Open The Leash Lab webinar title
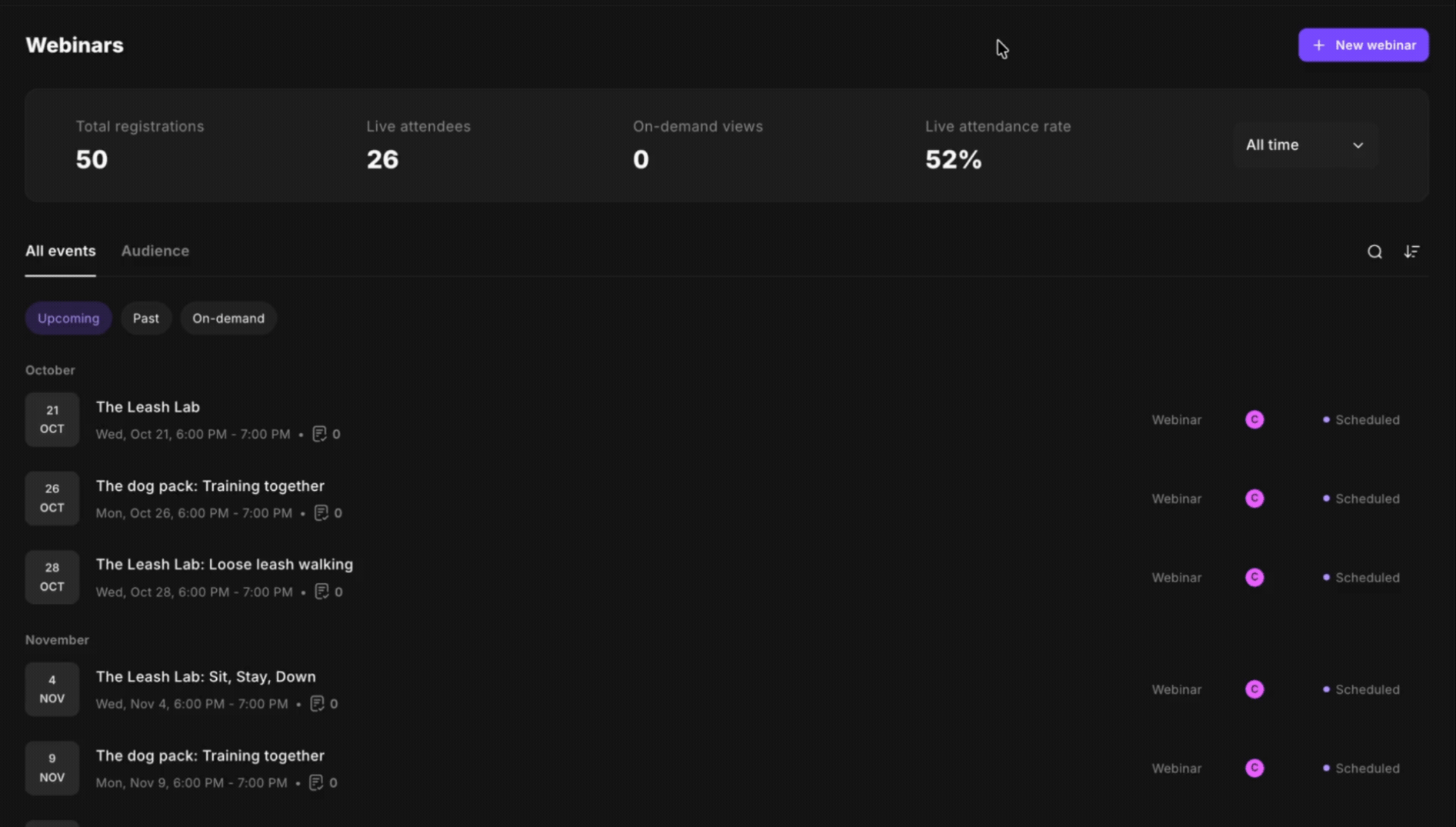The image size is (1456, 827). 148,407
